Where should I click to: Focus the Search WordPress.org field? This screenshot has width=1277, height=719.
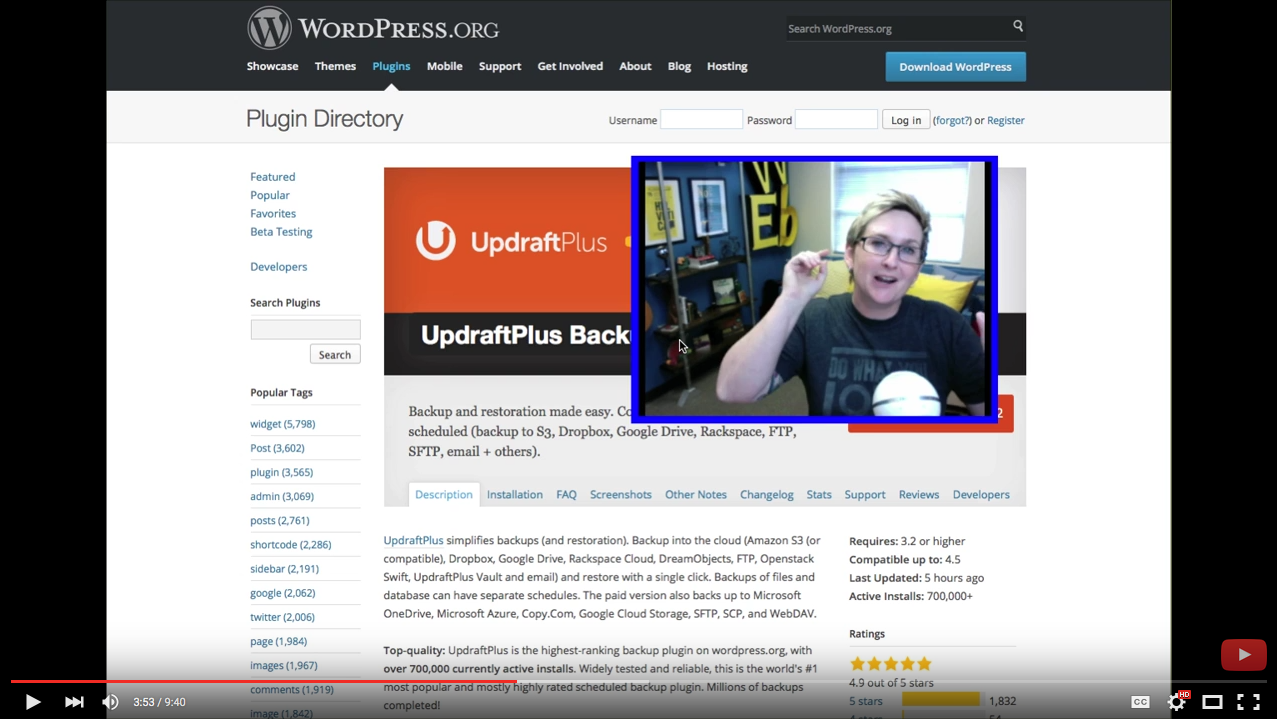click(x=896, y=28)
